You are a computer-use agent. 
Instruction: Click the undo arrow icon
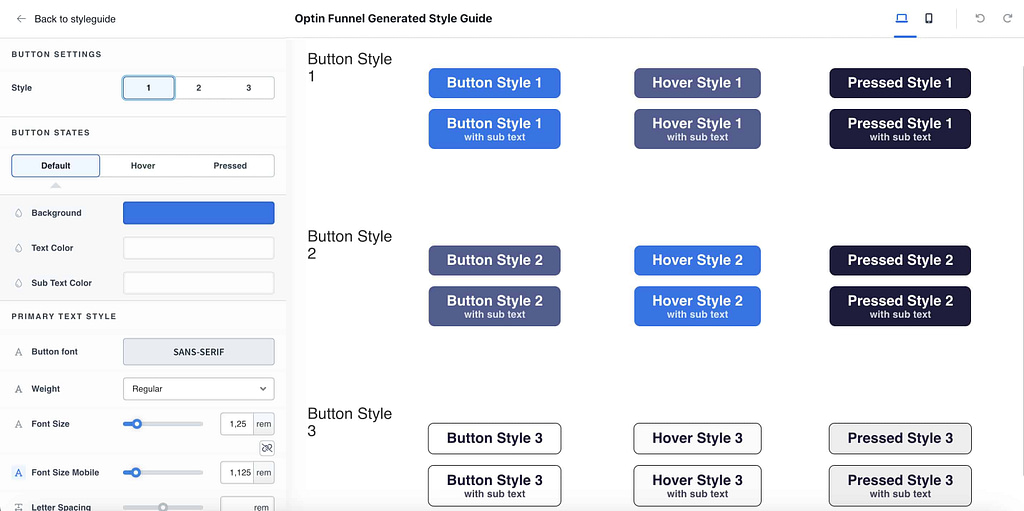pyautogui.click(x=980, y=18)
